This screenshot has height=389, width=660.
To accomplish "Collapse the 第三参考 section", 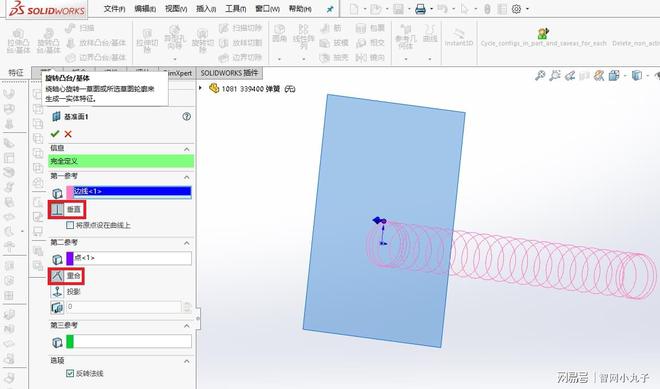I will point(187,326).
